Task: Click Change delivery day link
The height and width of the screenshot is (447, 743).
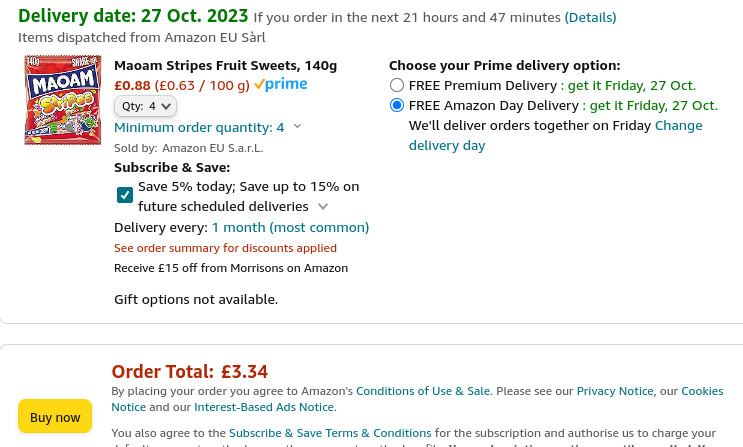Action: pos(555,136)
